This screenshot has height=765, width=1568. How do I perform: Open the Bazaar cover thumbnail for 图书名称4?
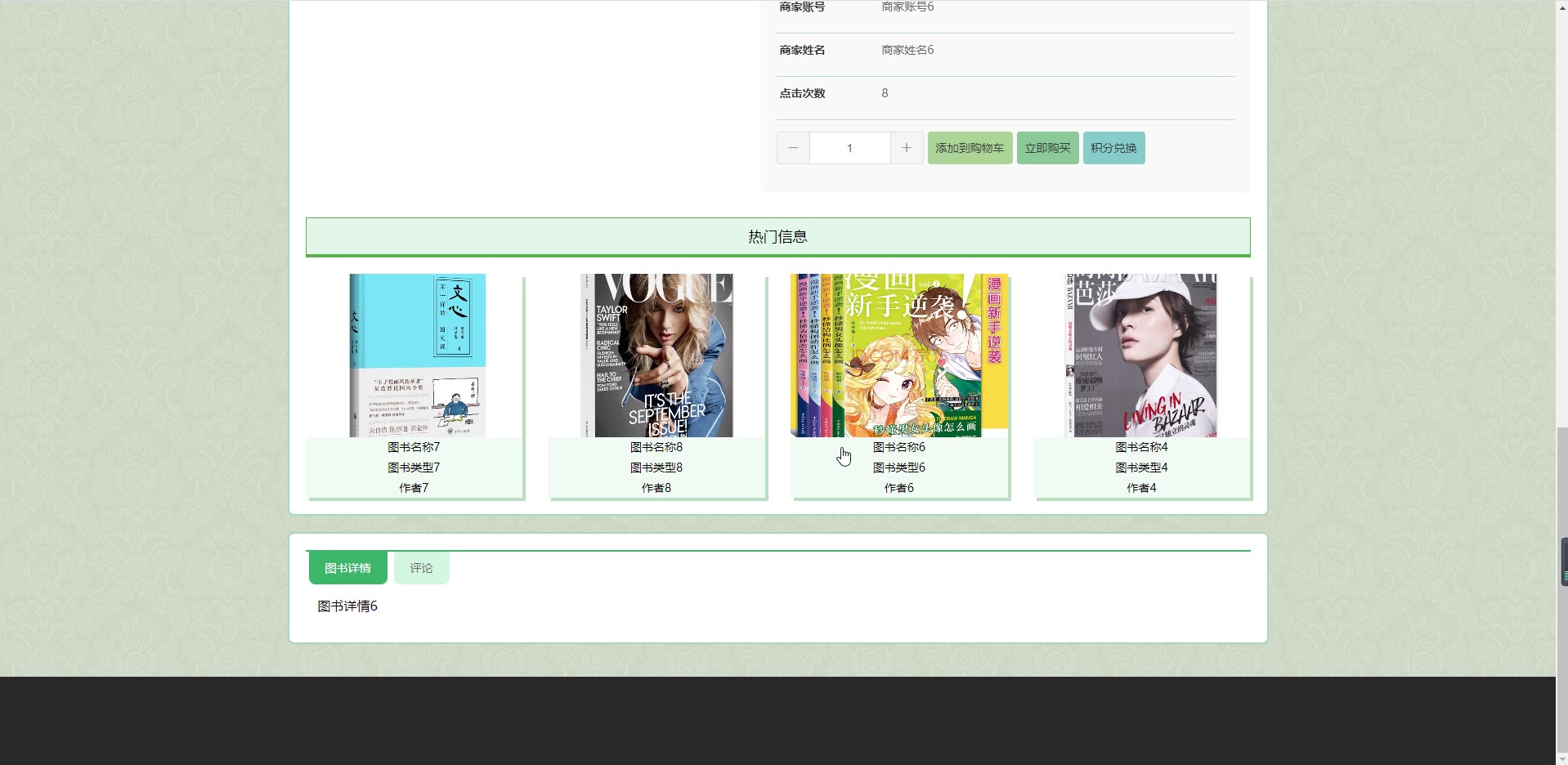[x=1141, y=356]
